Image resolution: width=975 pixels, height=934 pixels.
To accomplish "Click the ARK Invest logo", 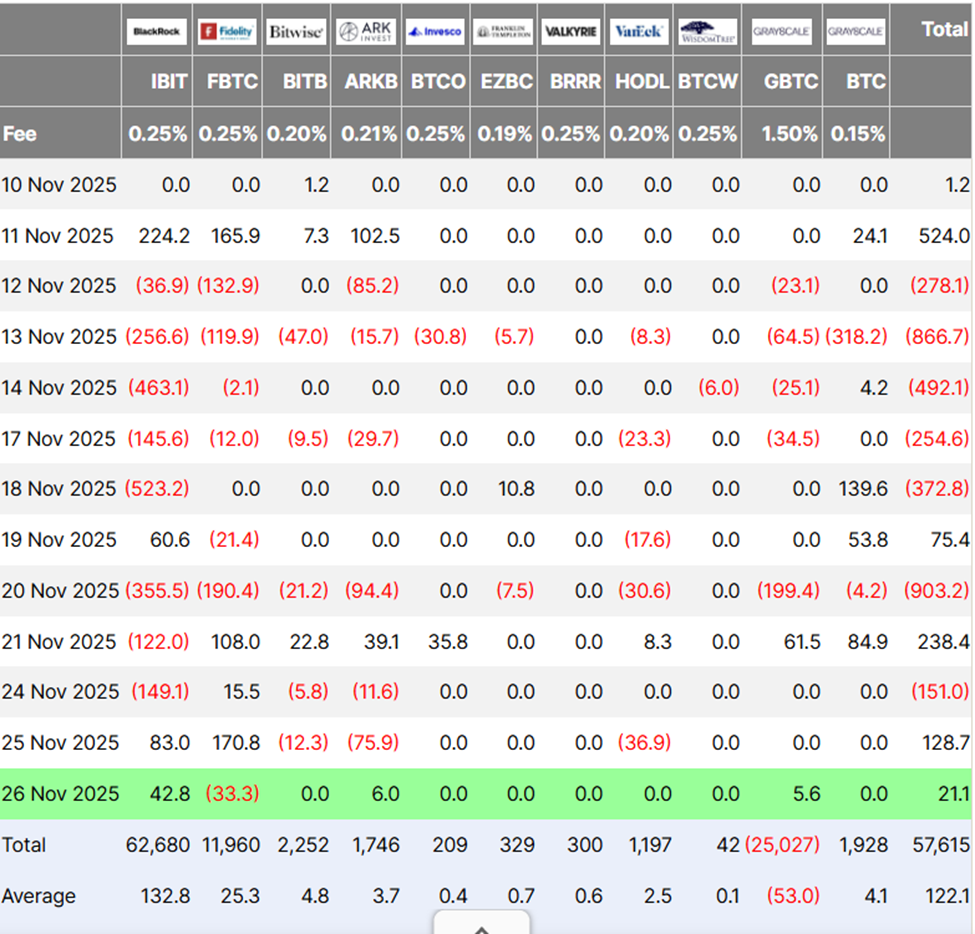I will coord(366,32).
